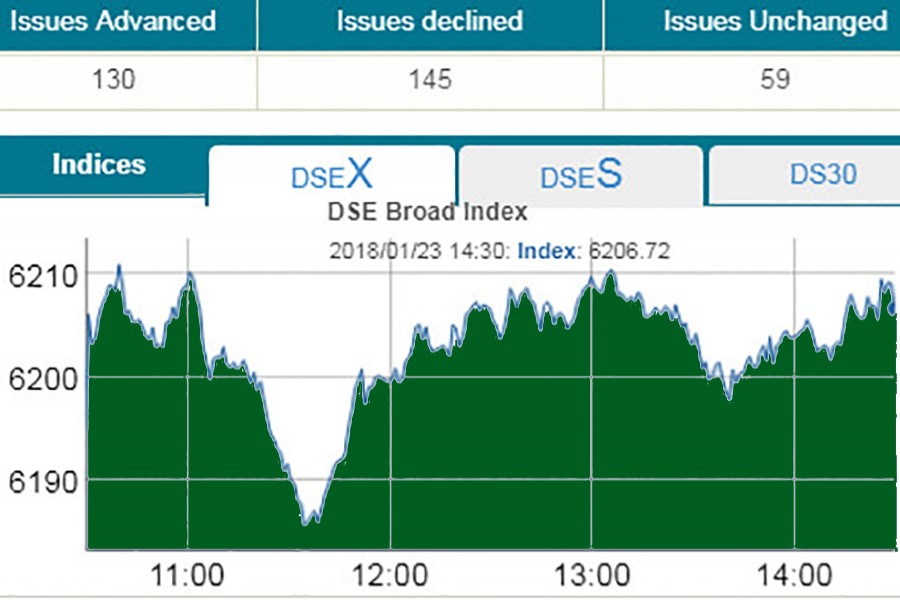Click the 12:00 time axis label

coord(389,575)
